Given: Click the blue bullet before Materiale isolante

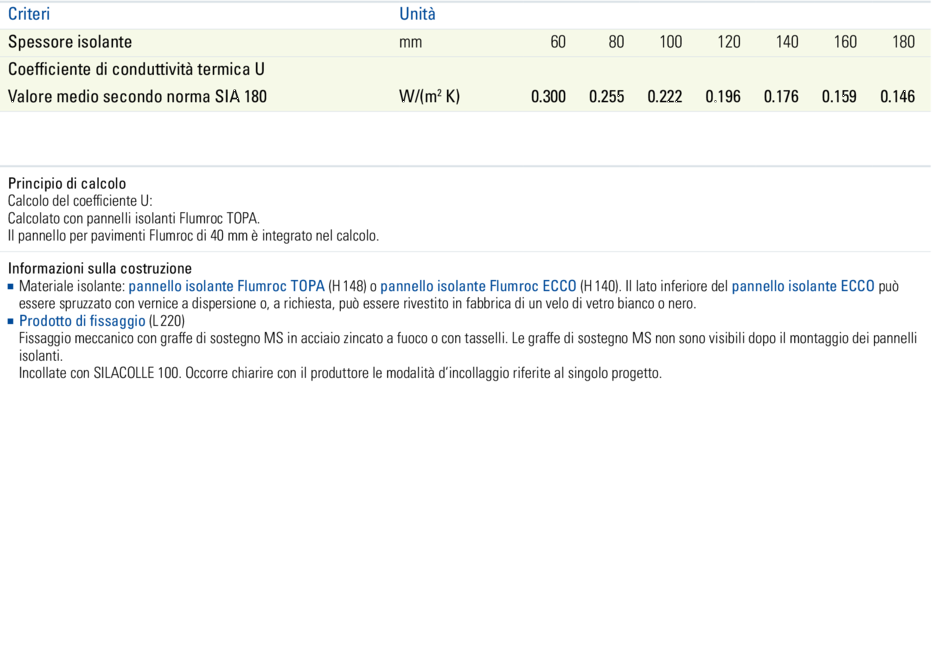Looking at the screenshot, I should [11, 286].
